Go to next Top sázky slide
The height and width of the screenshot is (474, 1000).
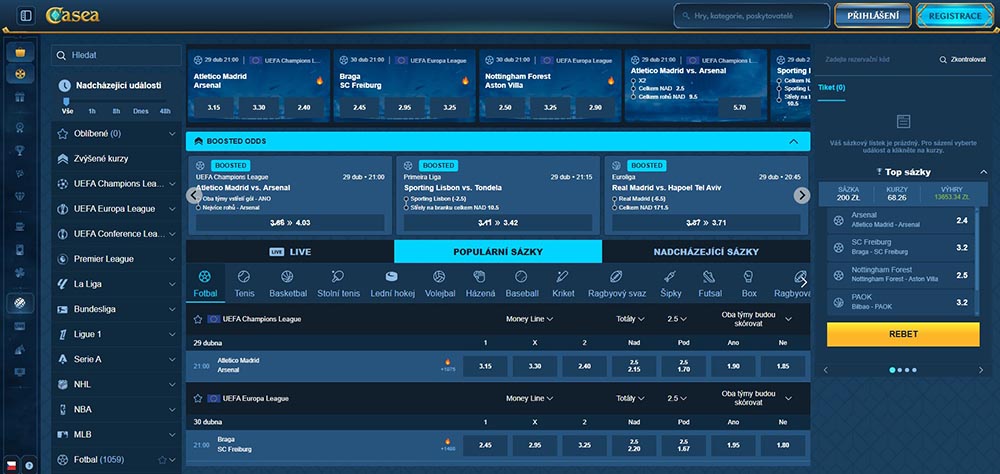pyautogui.click(x=981, y=370)
